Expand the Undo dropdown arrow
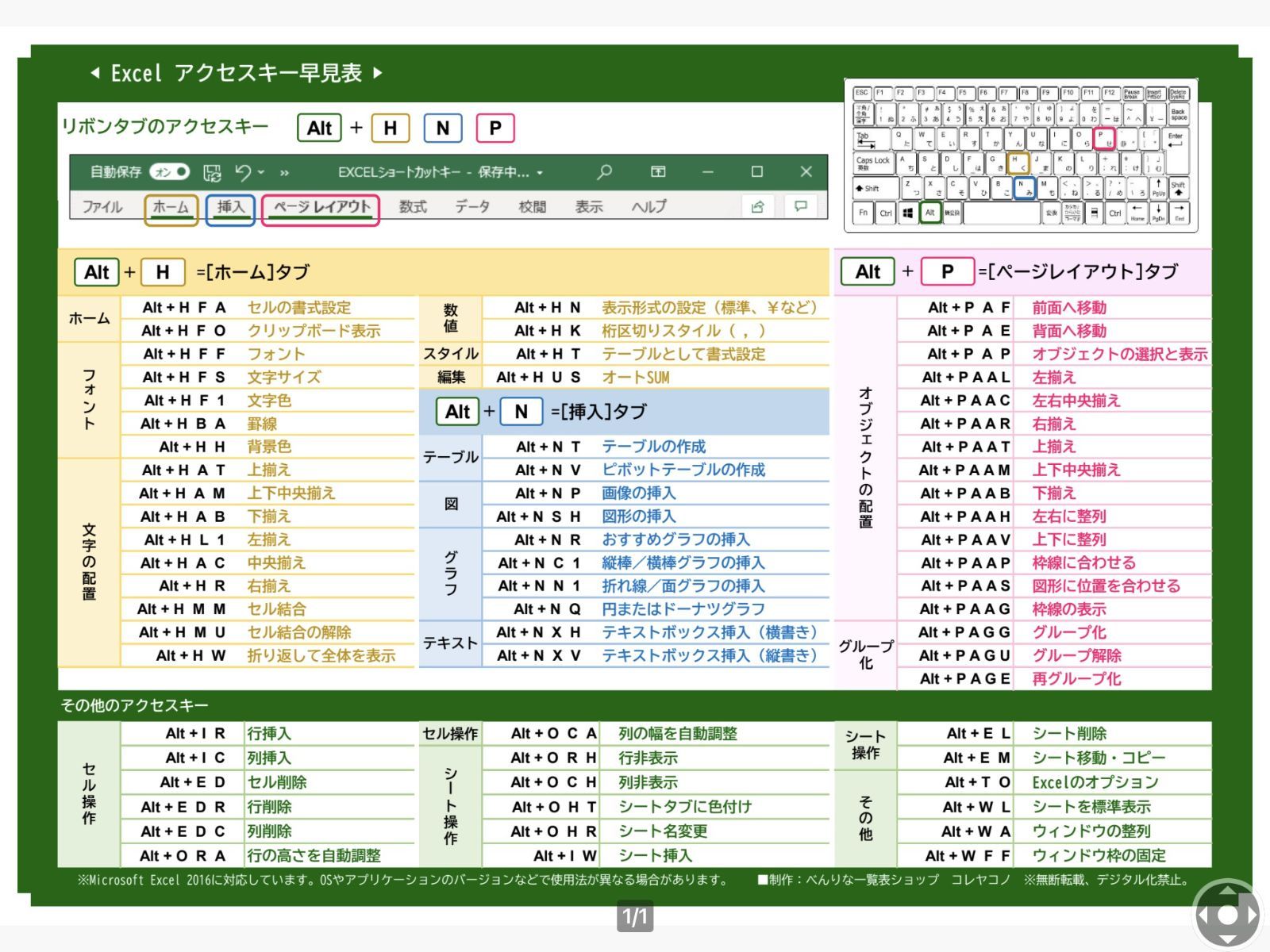Screen dimensions: 1270x952 point(261,172)
